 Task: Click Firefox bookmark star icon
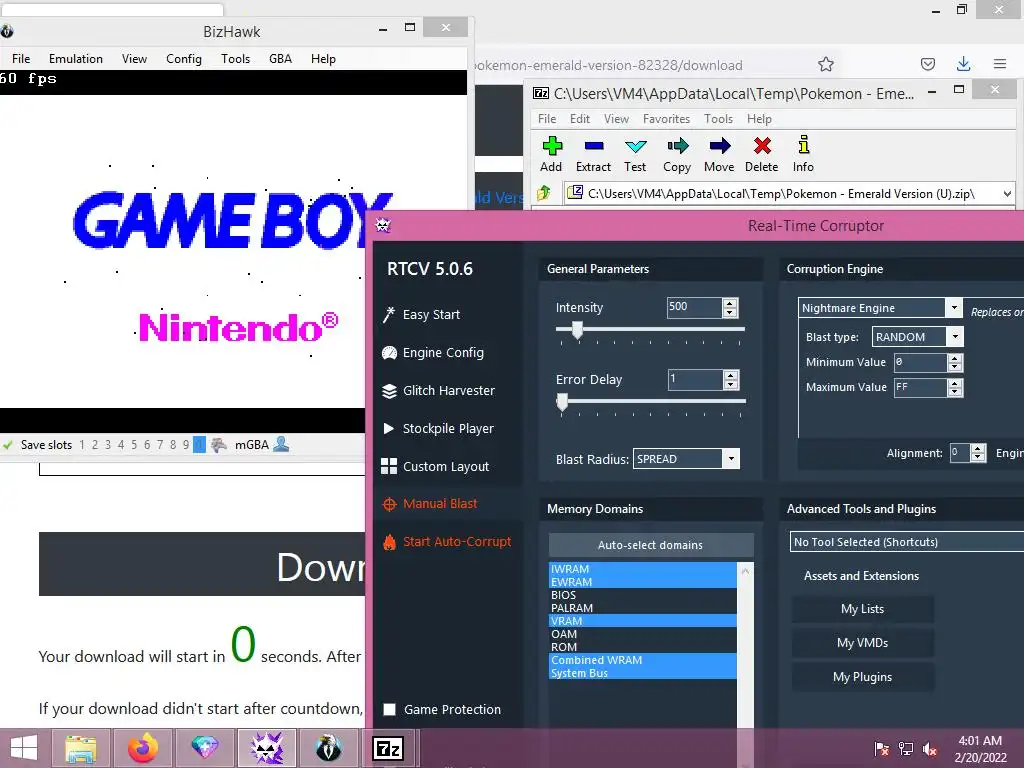(x=826, y=64)
